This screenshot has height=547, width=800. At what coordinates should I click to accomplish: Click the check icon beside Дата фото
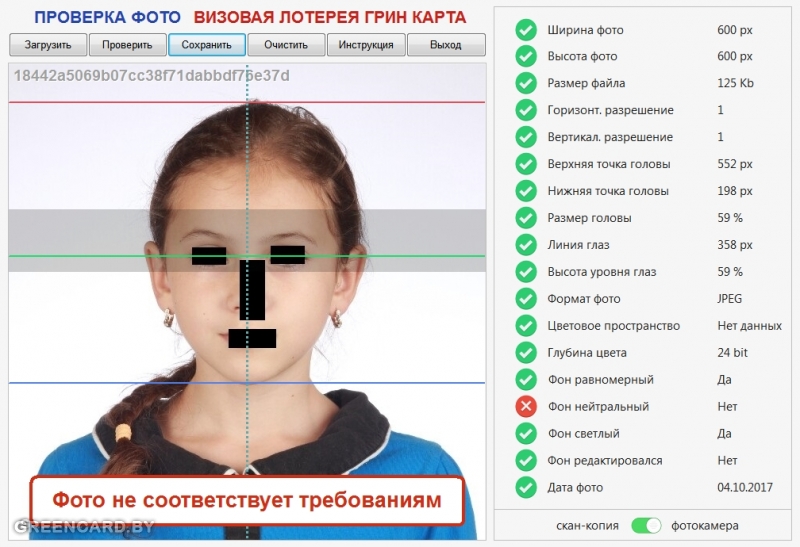pyautogui.click(x=526, y=487)
